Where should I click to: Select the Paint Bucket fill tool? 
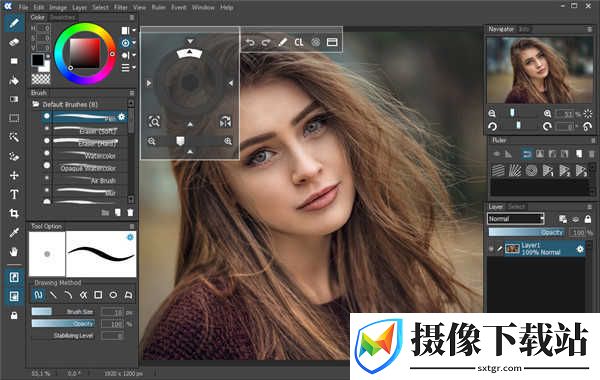tap(14, 80)
